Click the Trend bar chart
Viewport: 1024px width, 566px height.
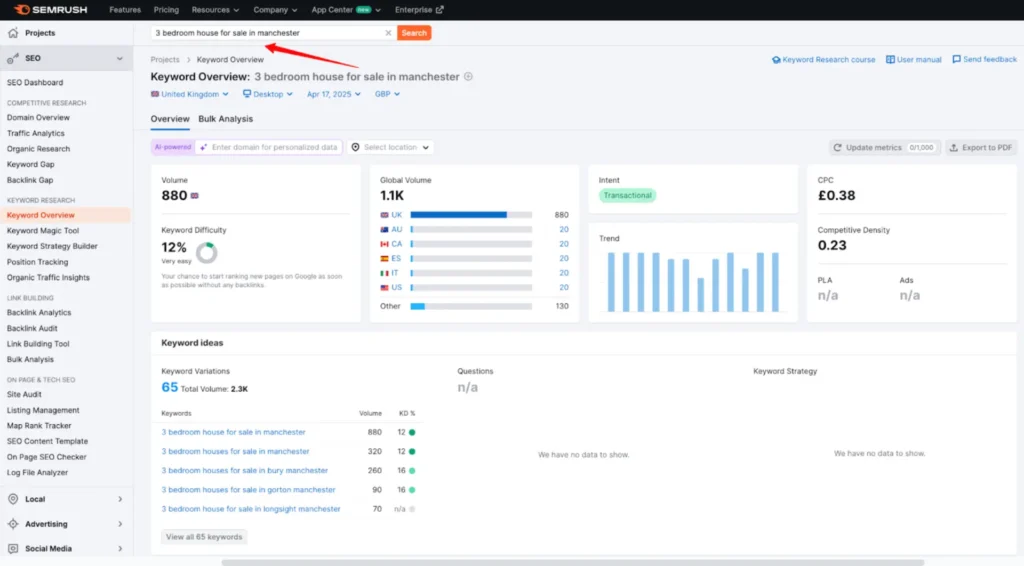click(693, 281)
